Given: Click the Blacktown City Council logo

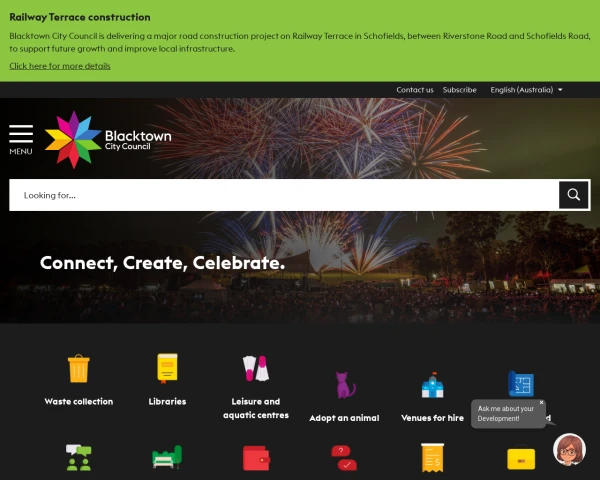Looking at the screenshot, I should click(x=108, y=140).
